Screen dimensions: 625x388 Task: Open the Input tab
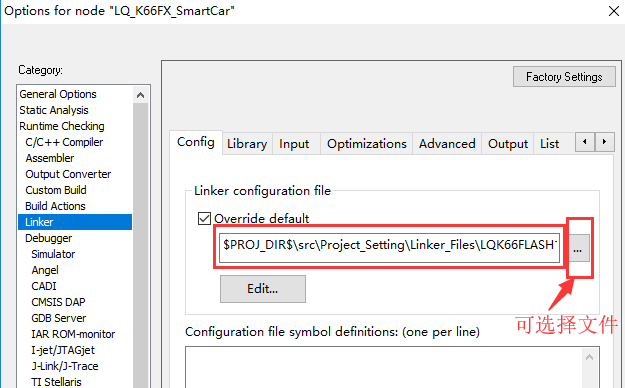(294, 144)
